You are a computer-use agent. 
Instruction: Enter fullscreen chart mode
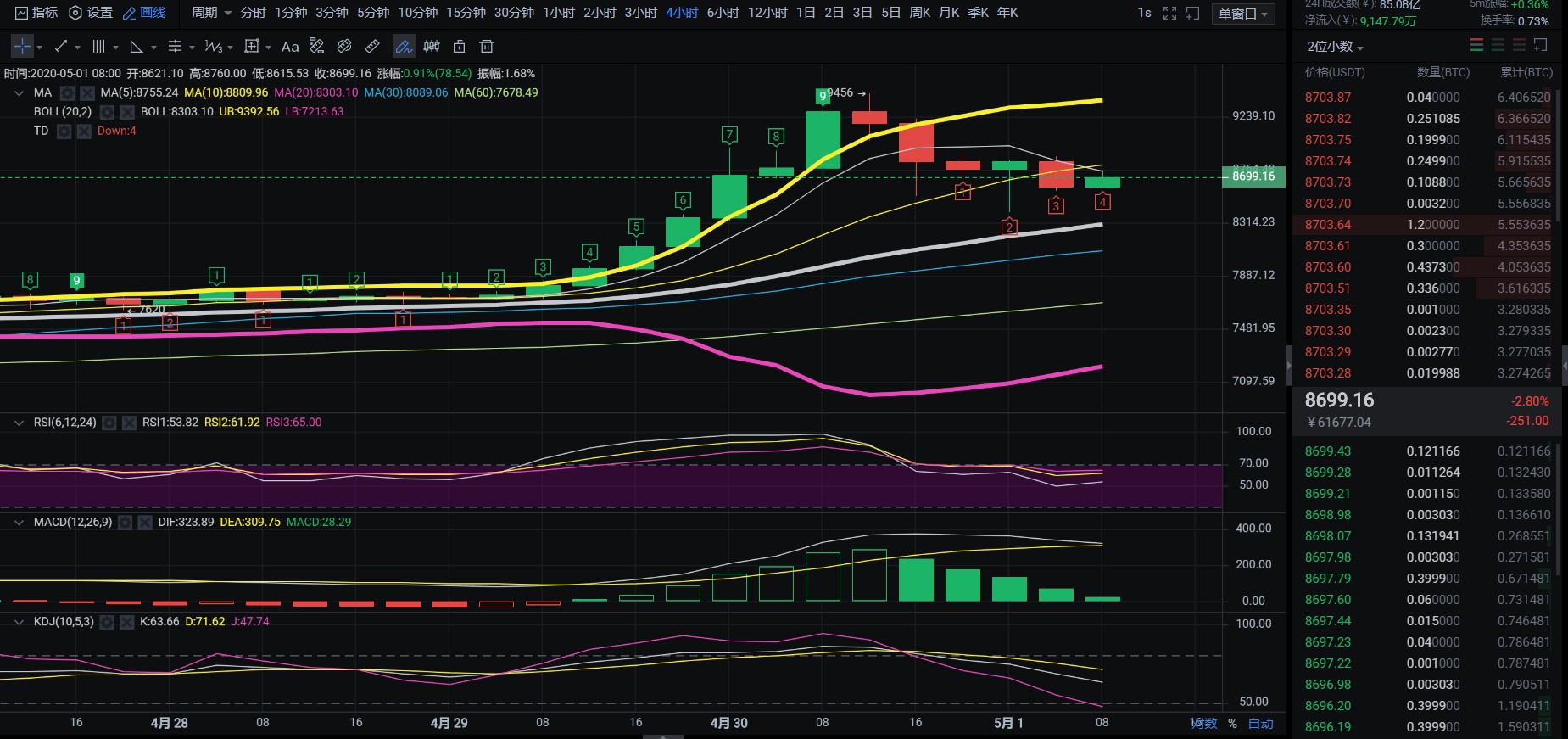tap(1169, 13)
